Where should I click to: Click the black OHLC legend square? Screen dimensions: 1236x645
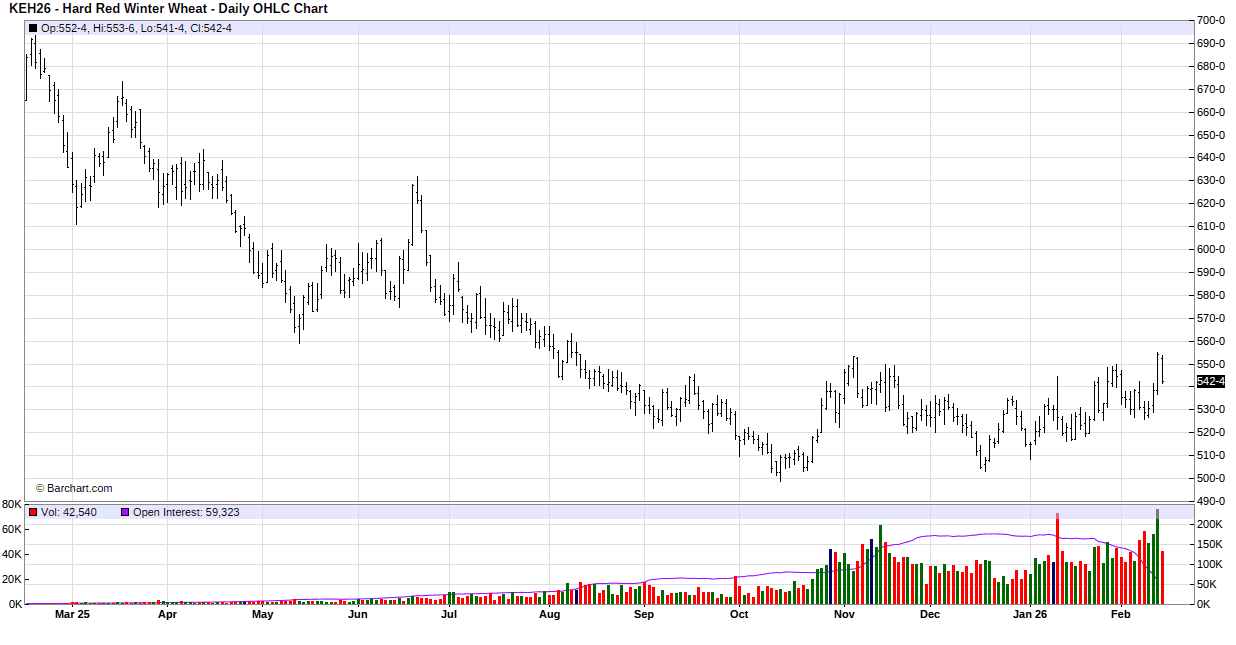click(33, 28)
